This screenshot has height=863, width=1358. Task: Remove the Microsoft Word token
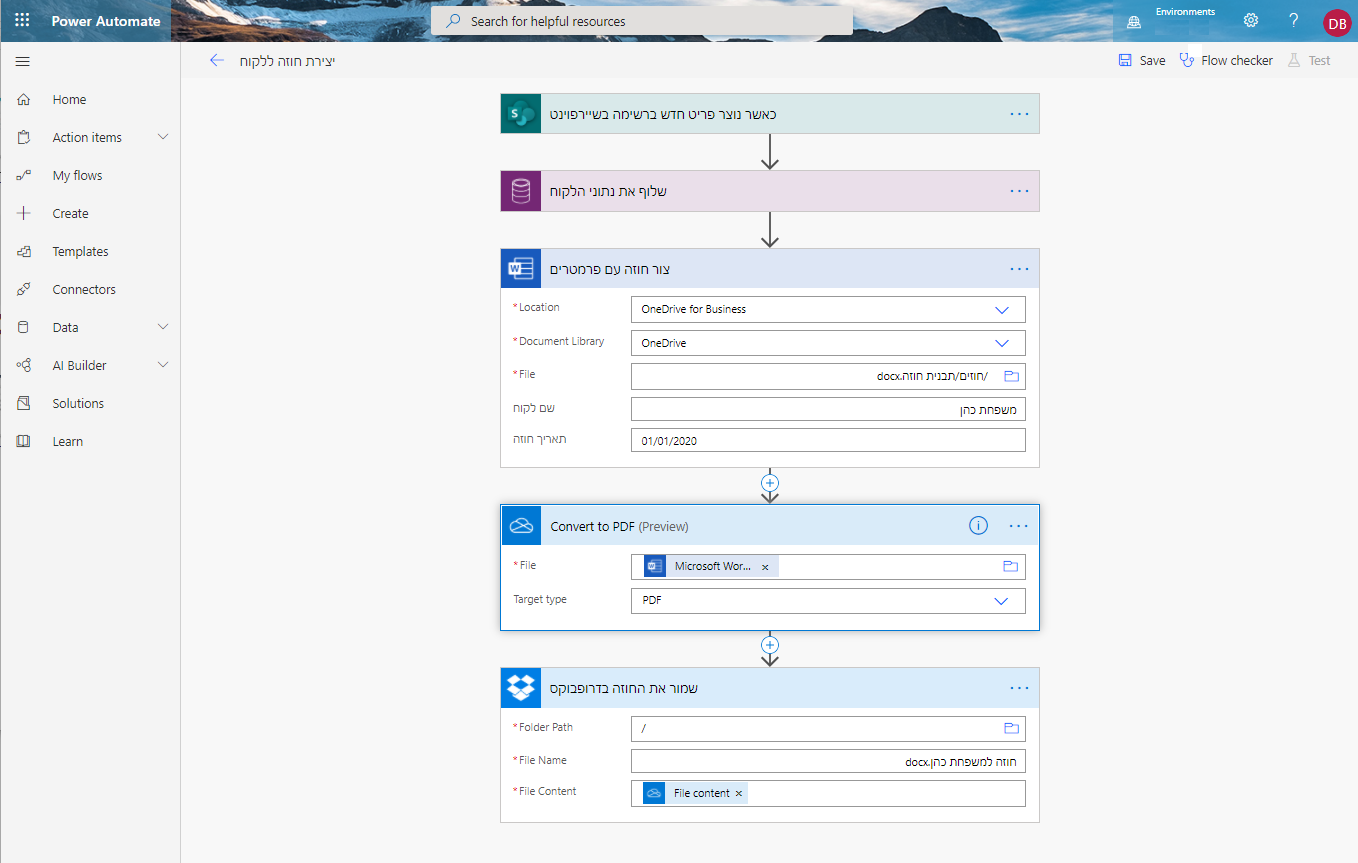[x=765, y=567]
